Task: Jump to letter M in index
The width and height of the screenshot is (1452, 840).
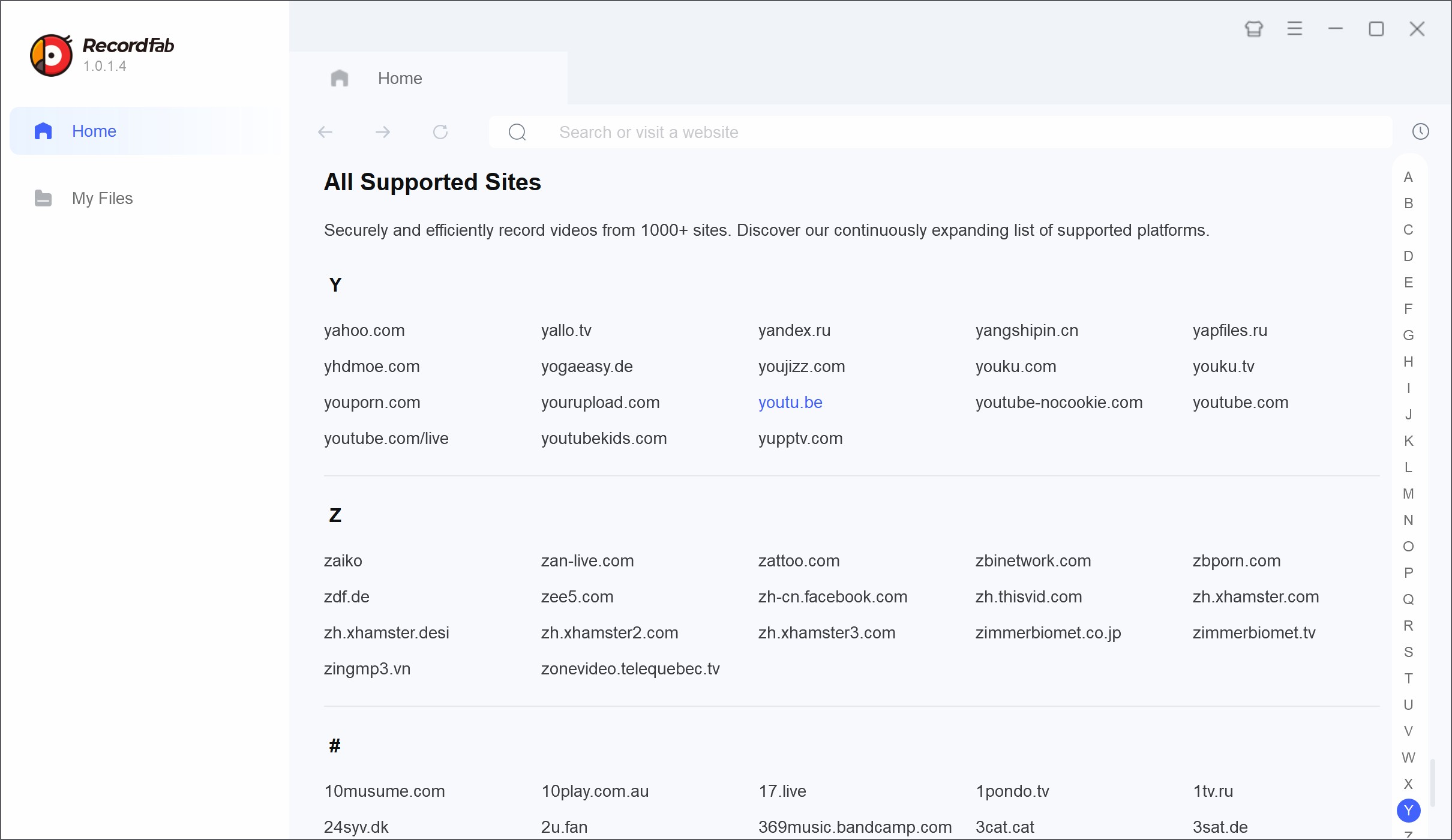Action: [1408, 494]
